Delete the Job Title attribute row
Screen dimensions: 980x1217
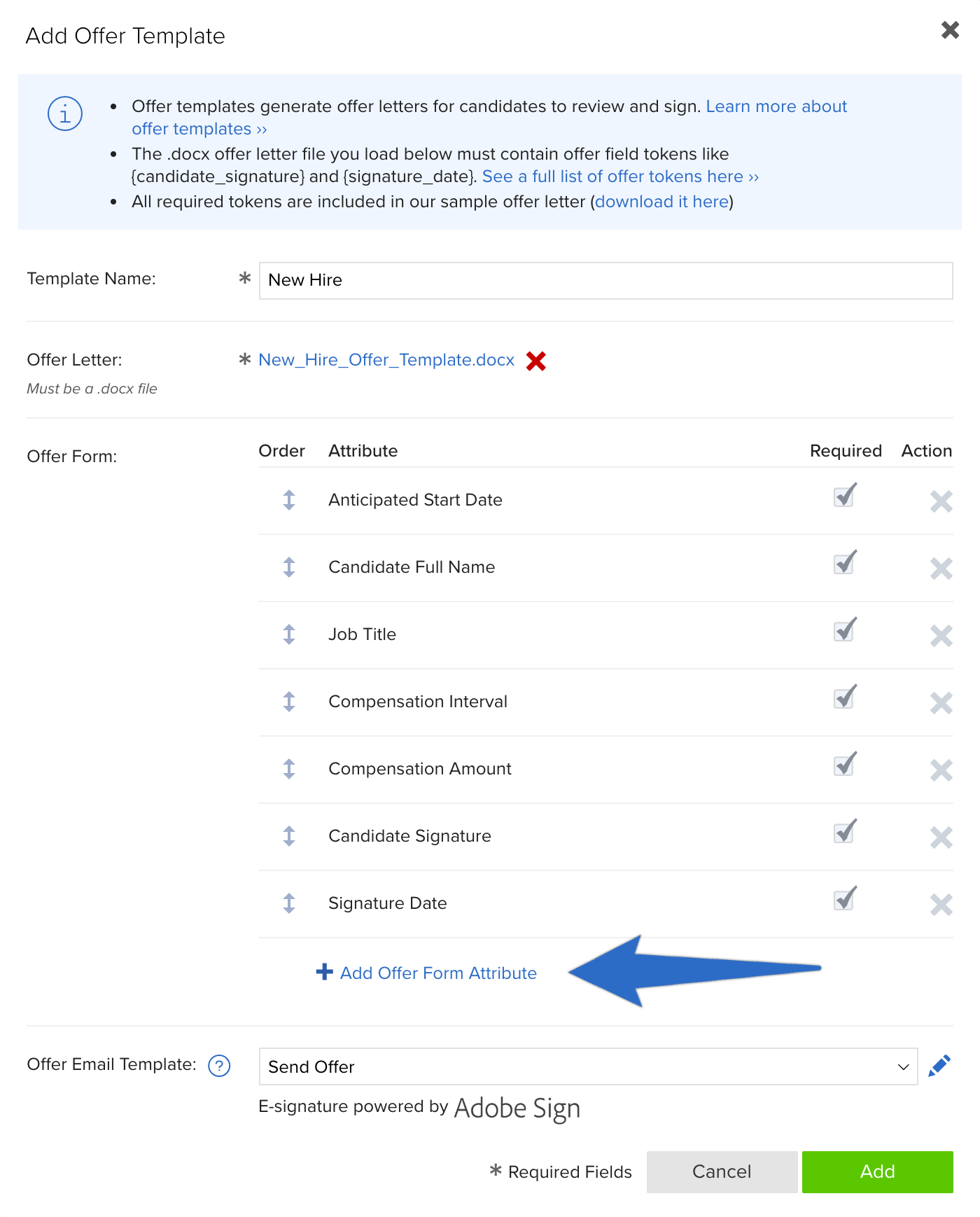941,636
